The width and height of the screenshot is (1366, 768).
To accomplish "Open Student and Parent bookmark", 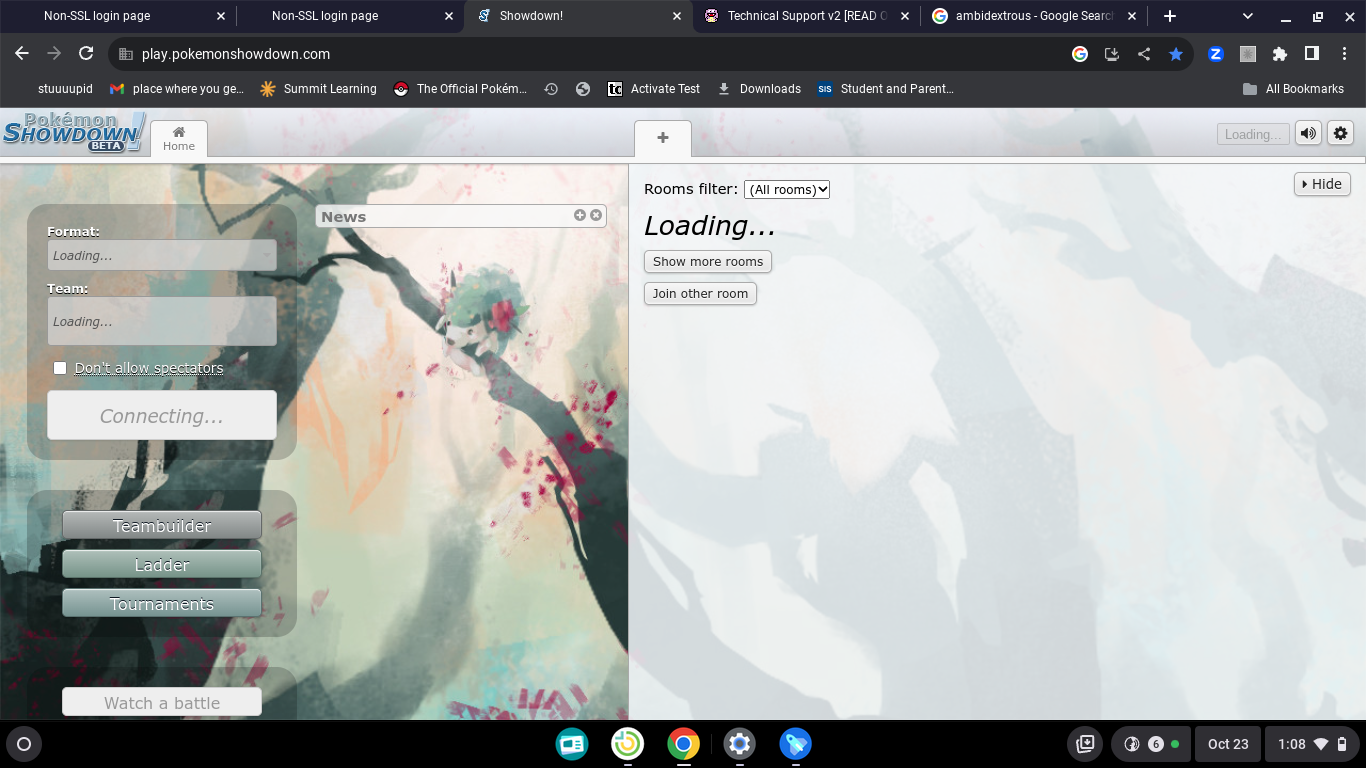I will 886,89.
